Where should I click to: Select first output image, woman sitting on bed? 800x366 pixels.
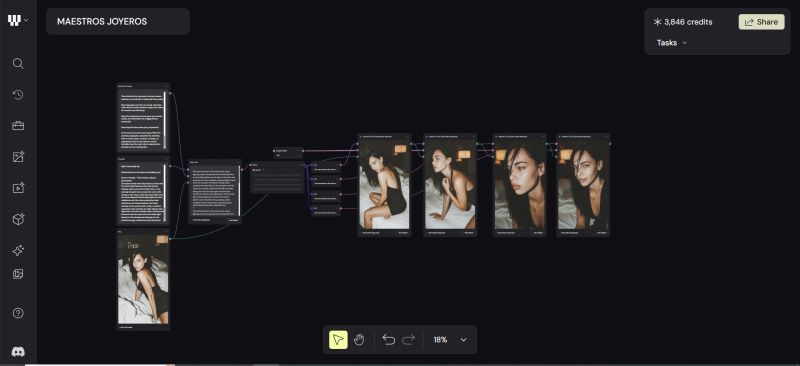[384, 184]
